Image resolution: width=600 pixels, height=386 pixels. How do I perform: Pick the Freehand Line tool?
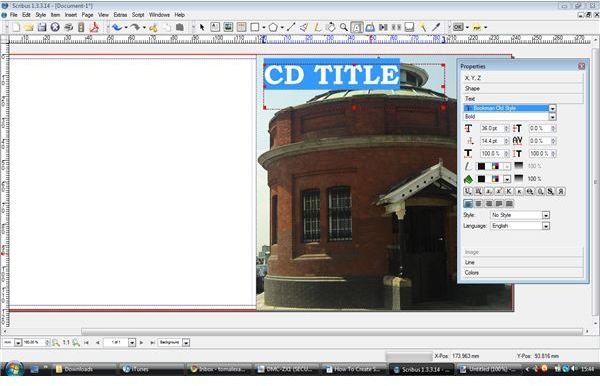click(x=317, y=27)
